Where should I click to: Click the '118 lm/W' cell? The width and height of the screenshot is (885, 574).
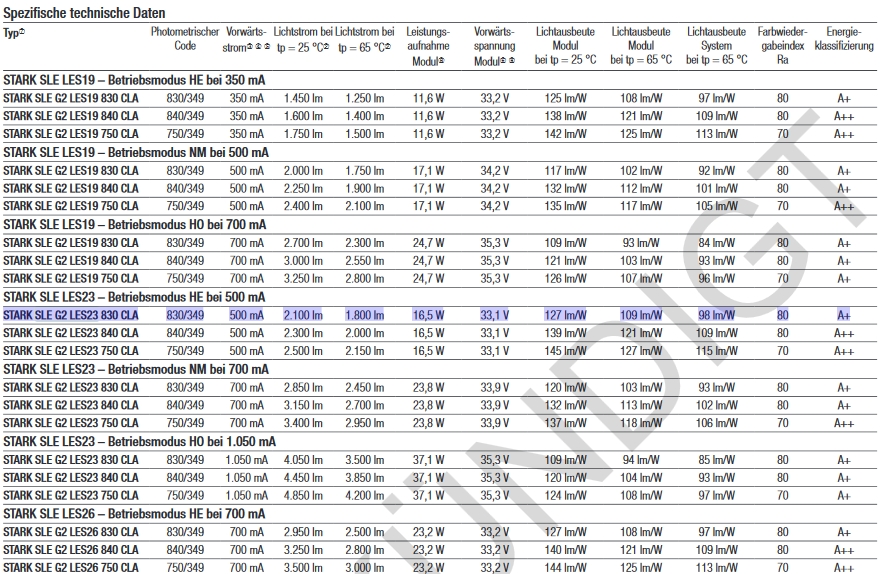641,423
